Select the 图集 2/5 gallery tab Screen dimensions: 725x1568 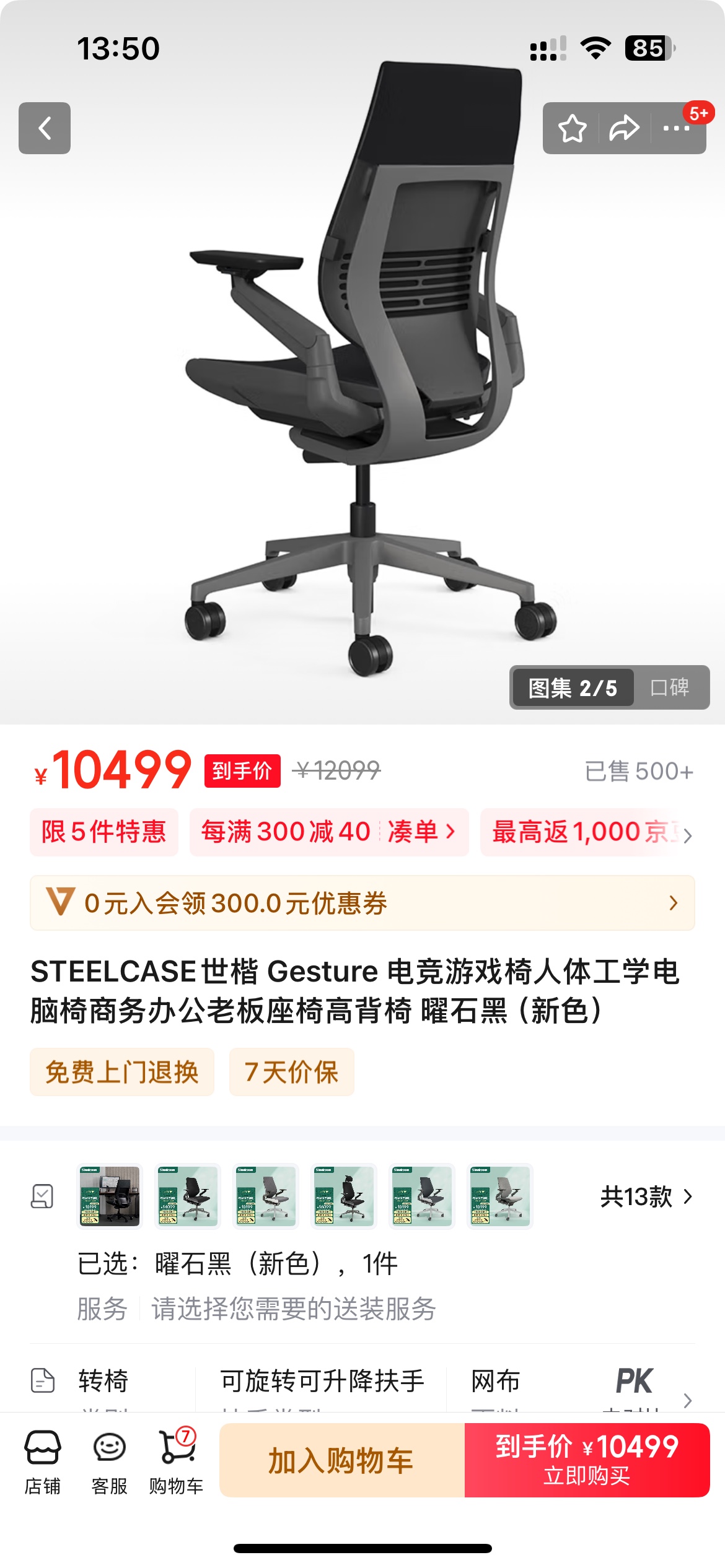(x=573, y=687)
